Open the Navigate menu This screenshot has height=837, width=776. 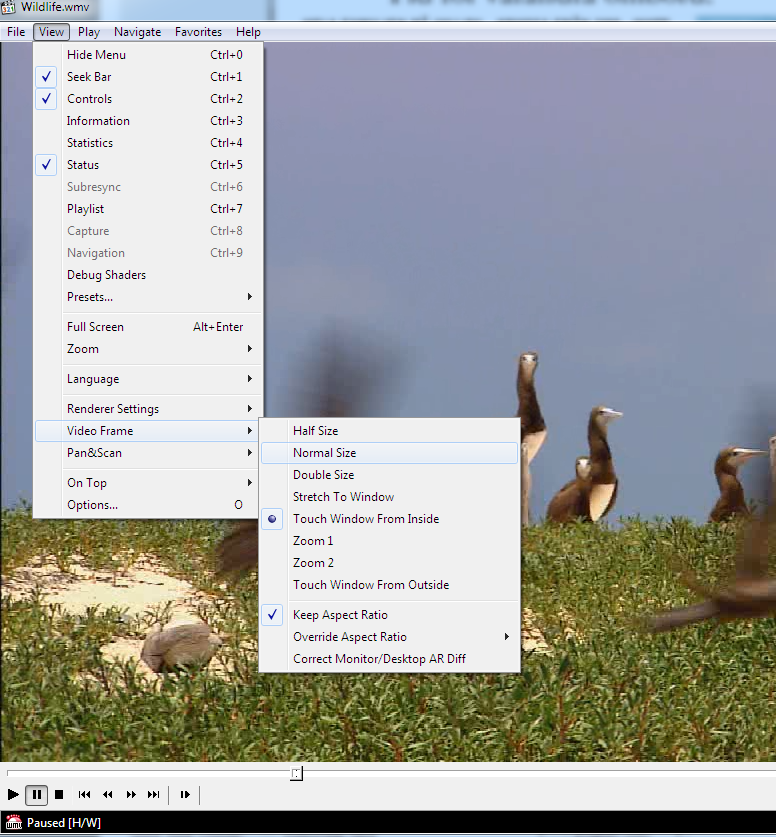[x=137, y=32]
